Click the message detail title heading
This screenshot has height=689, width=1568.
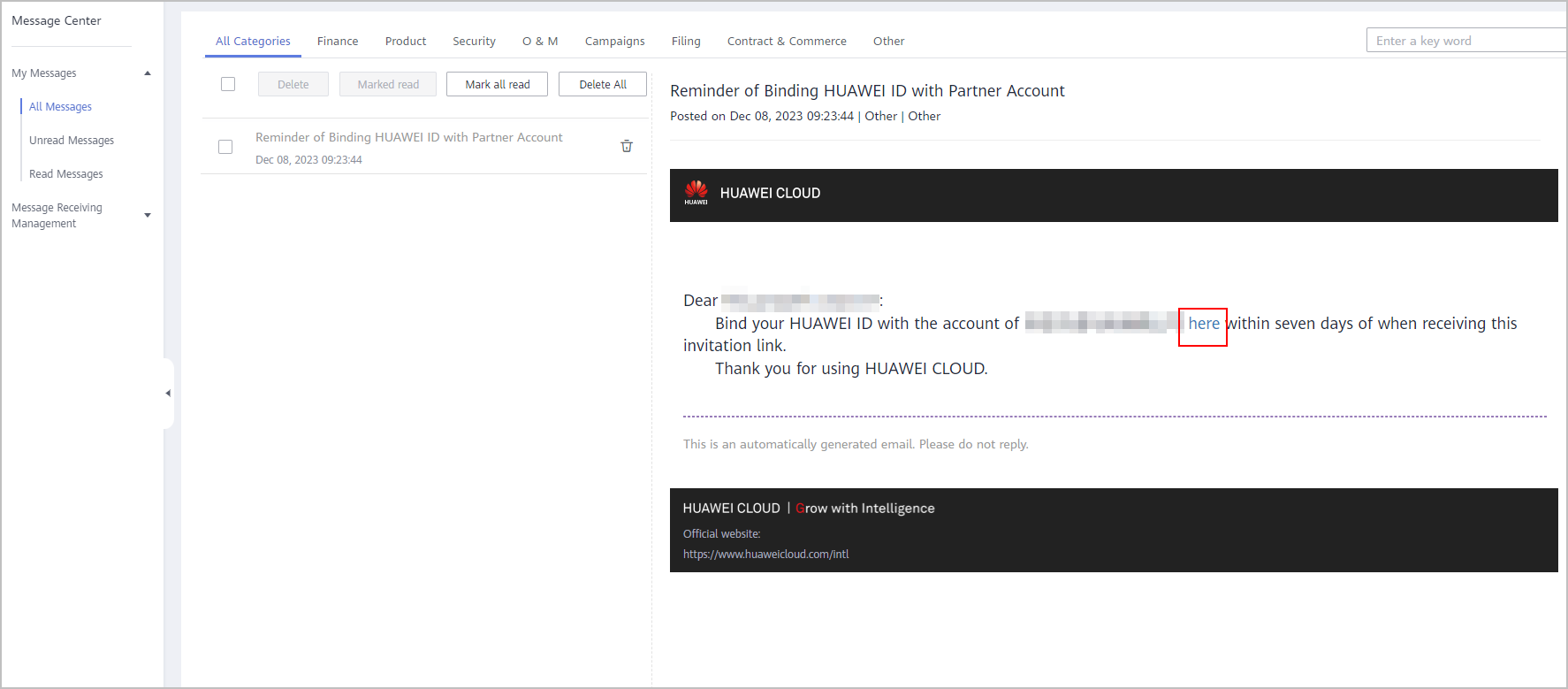coord(867,91)
